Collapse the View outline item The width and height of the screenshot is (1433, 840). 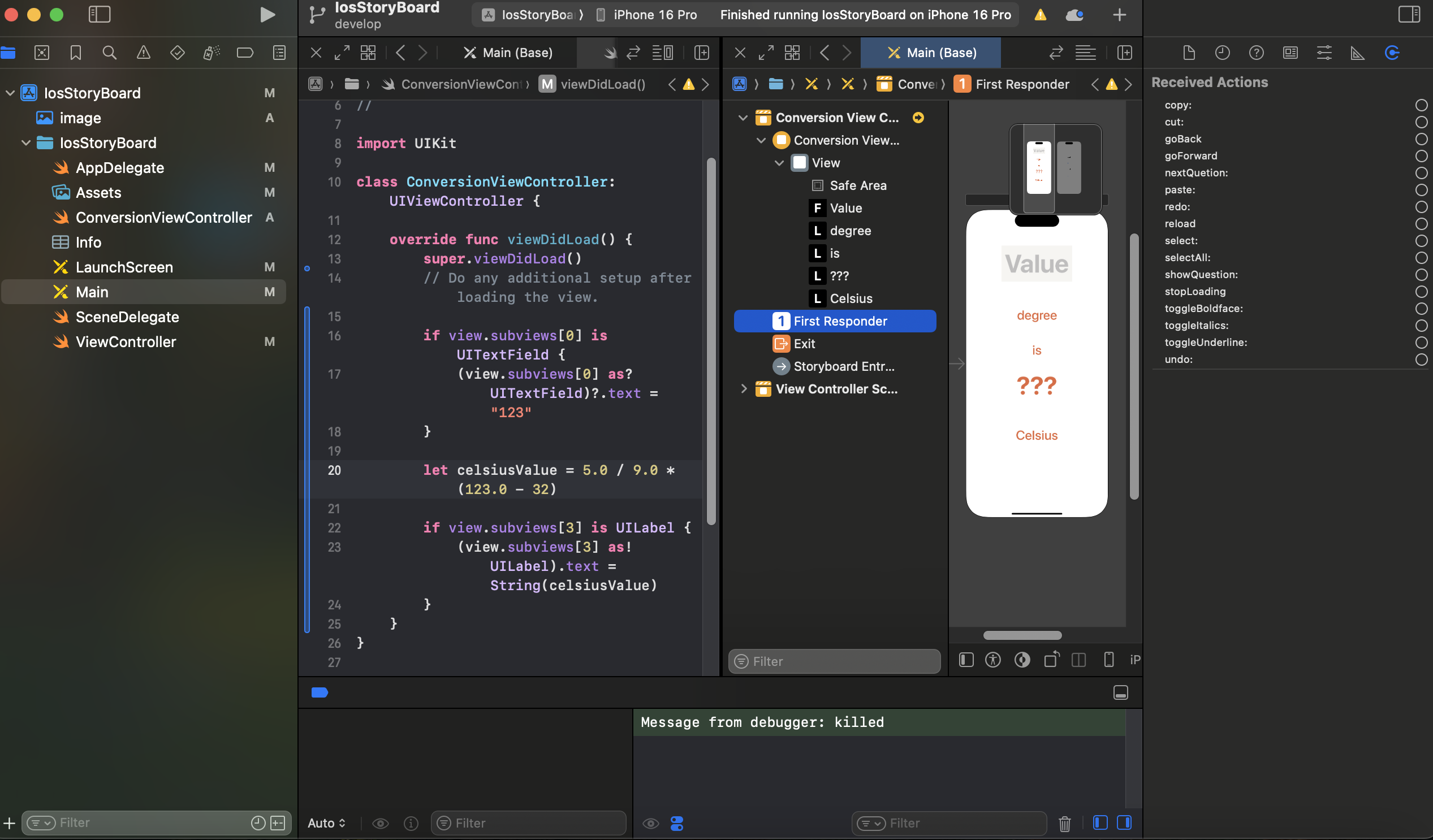click(x=779, y=163)
